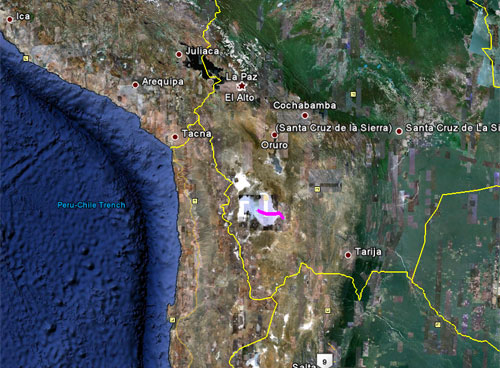
Task: Click the Ica city marker dot
Action: 10,20
